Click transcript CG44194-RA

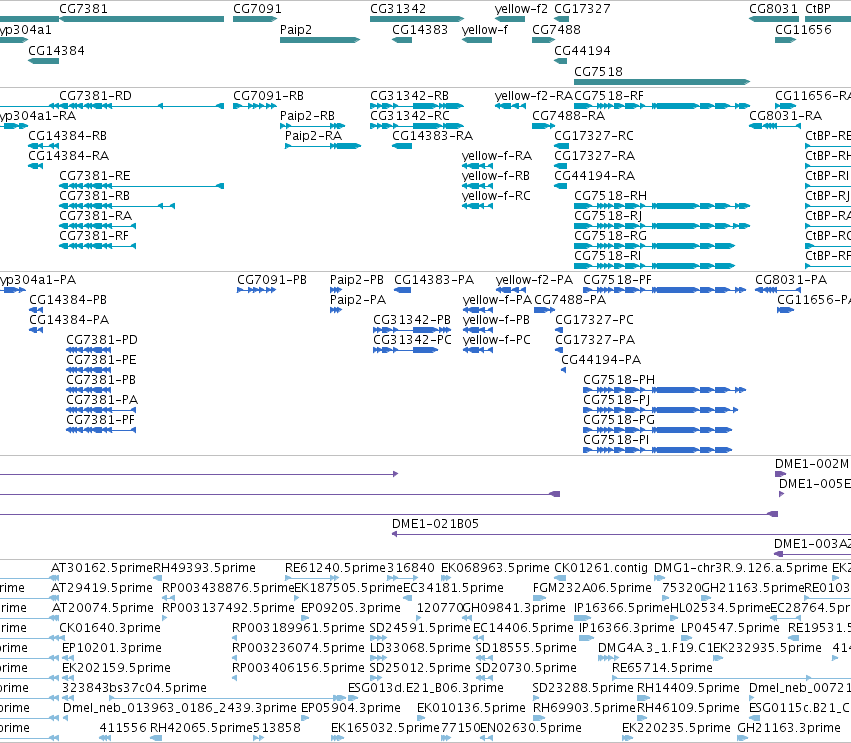[594, 176]
